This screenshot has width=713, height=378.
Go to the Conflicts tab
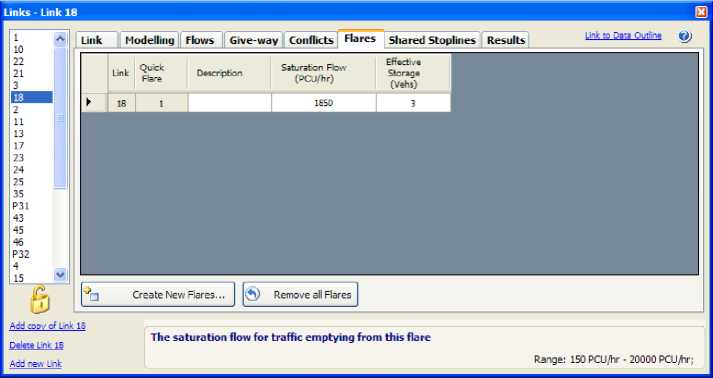coord(311,40)
